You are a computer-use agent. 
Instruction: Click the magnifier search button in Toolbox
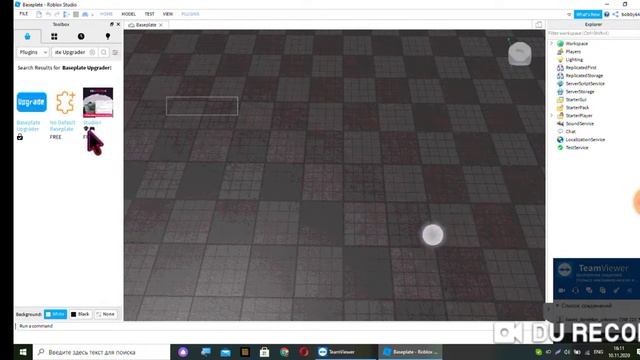(104, 52)
